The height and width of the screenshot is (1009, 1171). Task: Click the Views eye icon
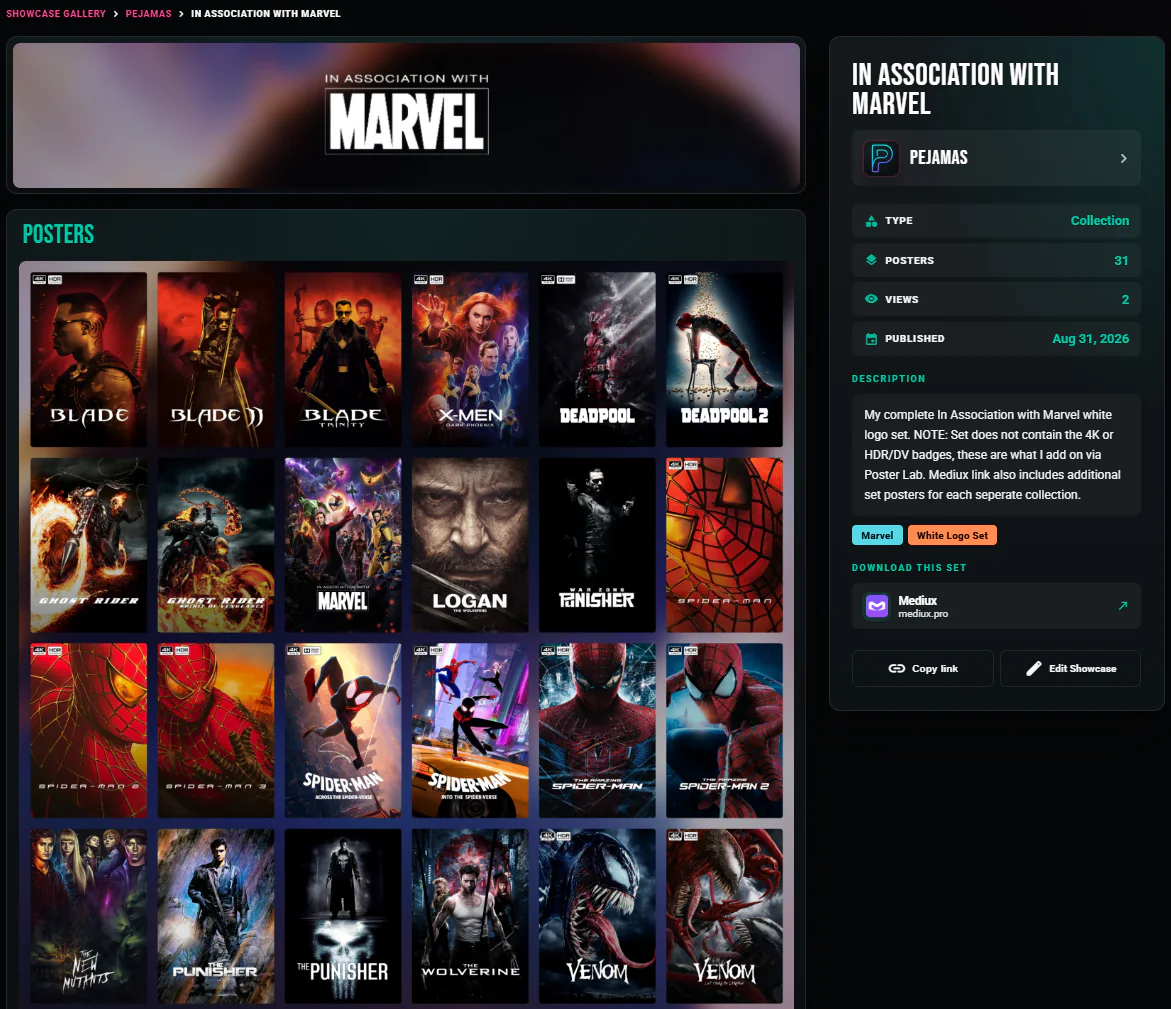click(871, 299)
